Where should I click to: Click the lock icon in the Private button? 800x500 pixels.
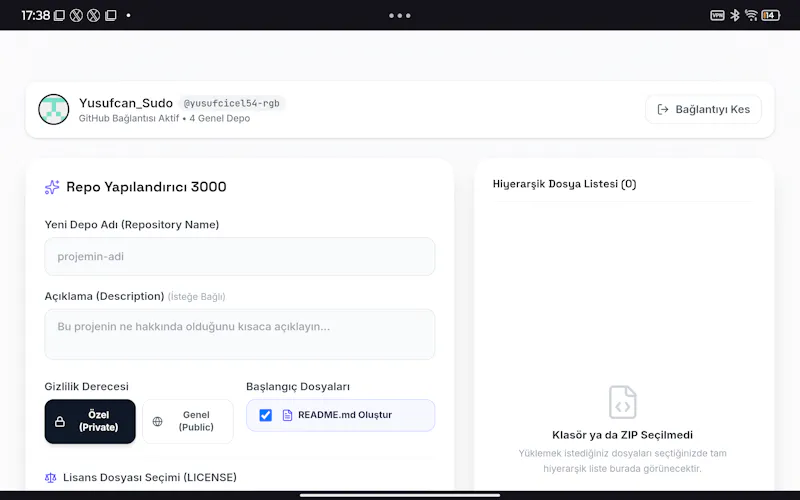tap(60, 421)
